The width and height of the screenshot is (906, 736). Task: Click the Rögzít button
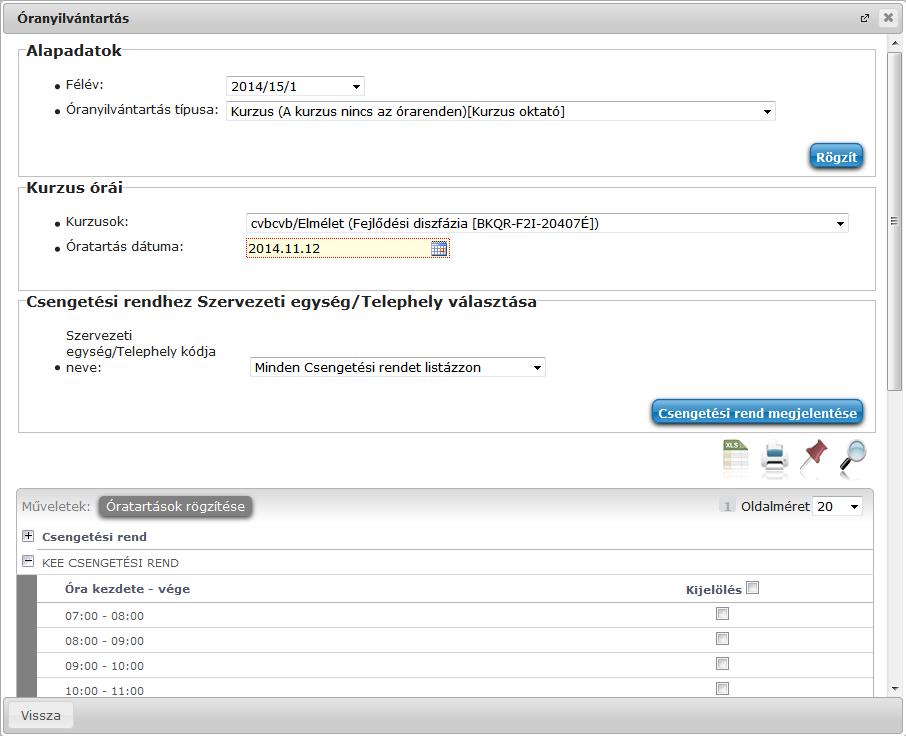click(x=836, y=157)
